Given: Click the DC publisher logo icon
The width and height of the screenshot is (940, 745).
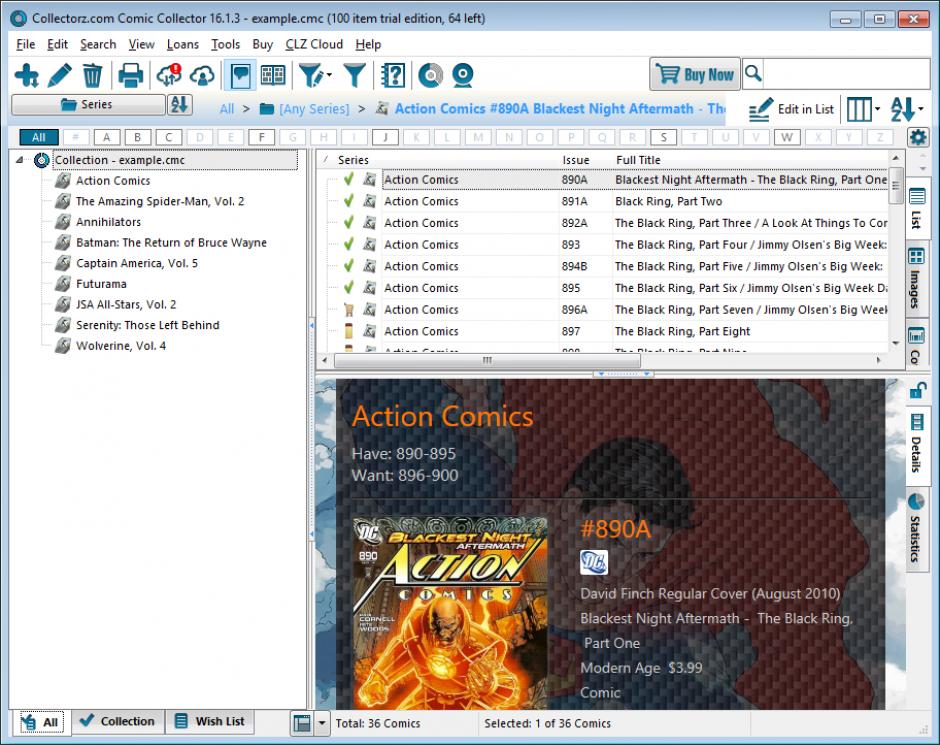Looking at the screenshot, I should point(594,563).
